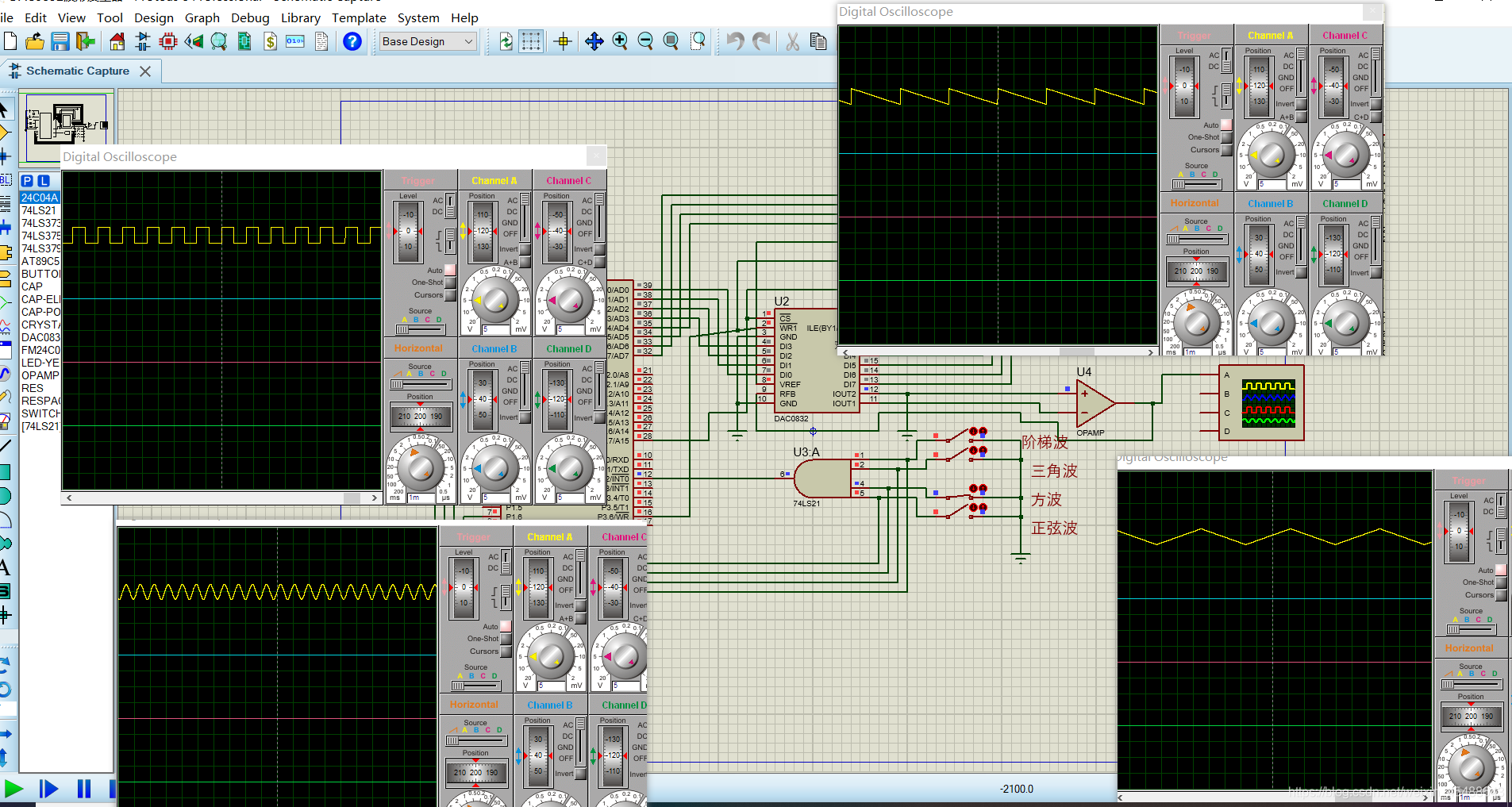Copy selection to clipboard icon
Screen dimensions: 1512x807
point(818,41)
